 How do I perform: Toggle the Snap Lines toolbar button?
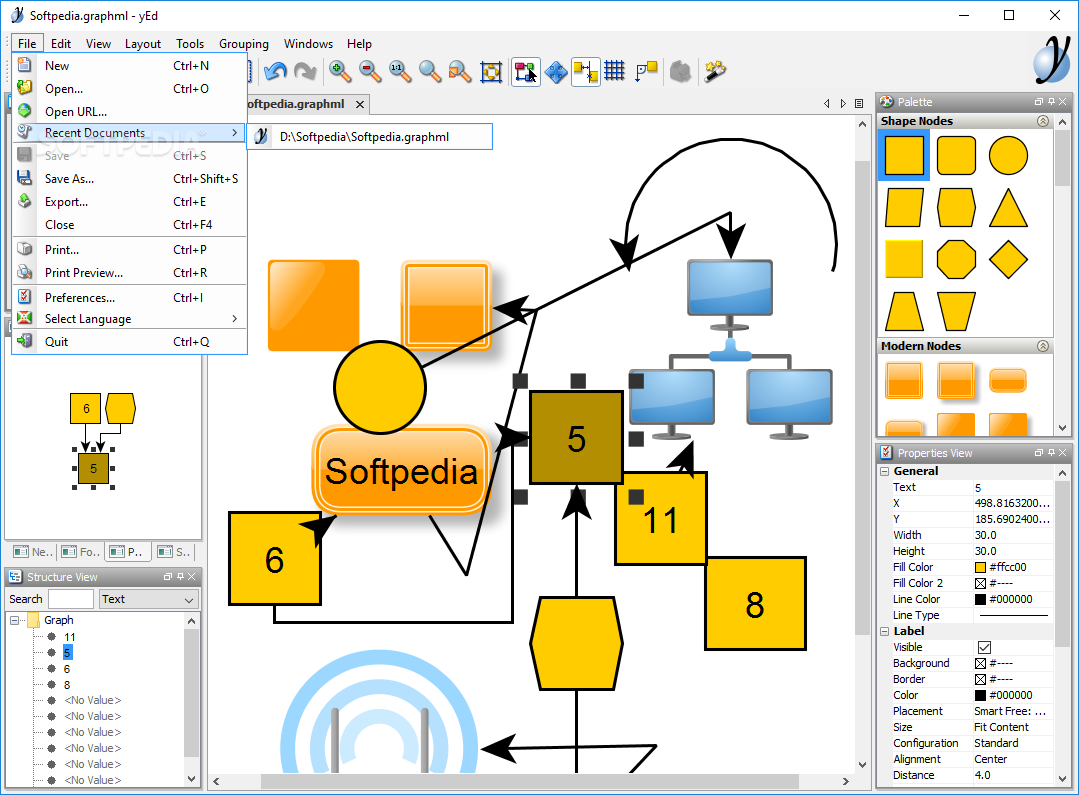[585, 71]
